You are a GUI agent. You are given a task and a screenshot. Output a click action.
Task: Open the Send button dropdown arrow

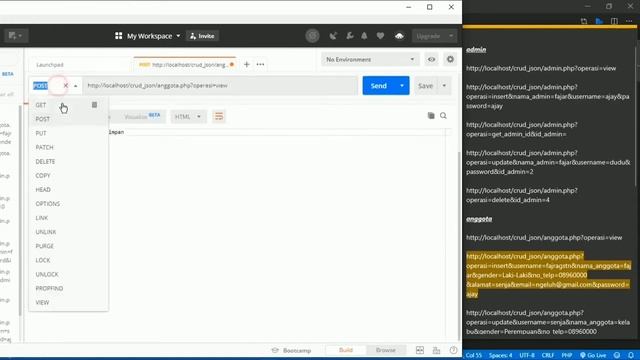(402, 86)
